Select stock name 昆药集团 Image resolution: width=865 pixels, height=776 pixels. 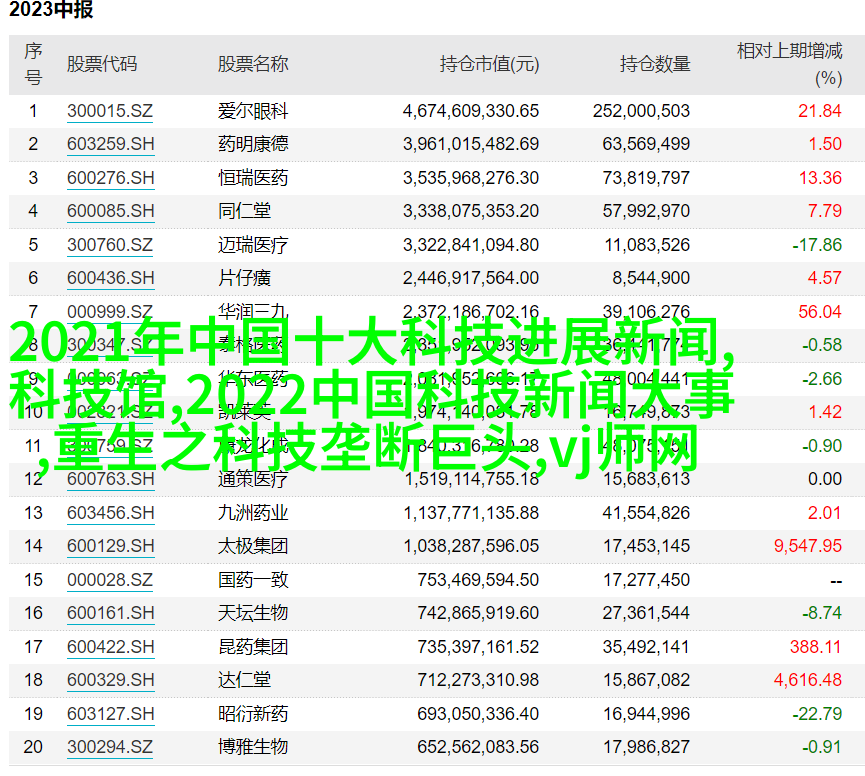tap(253, 646)
